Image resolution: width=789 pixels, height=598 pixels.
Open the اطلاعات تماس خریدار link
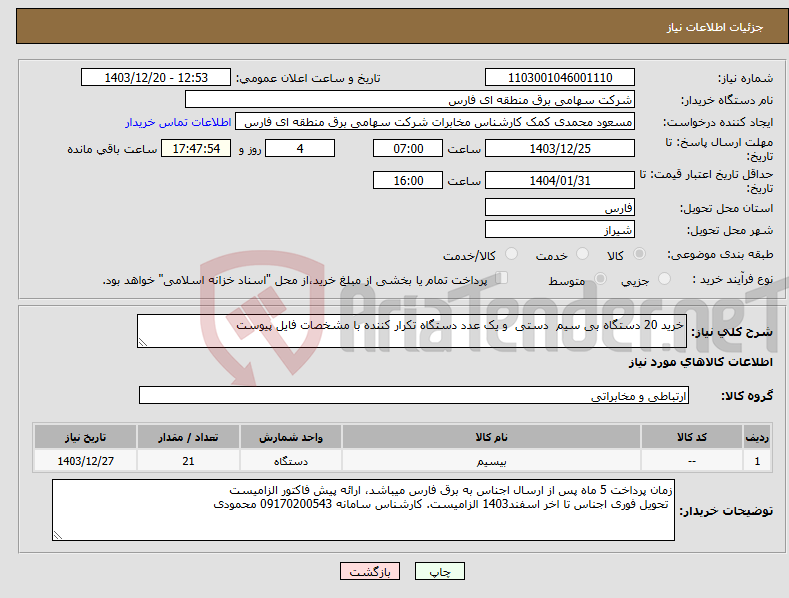(x=178, y=122)
